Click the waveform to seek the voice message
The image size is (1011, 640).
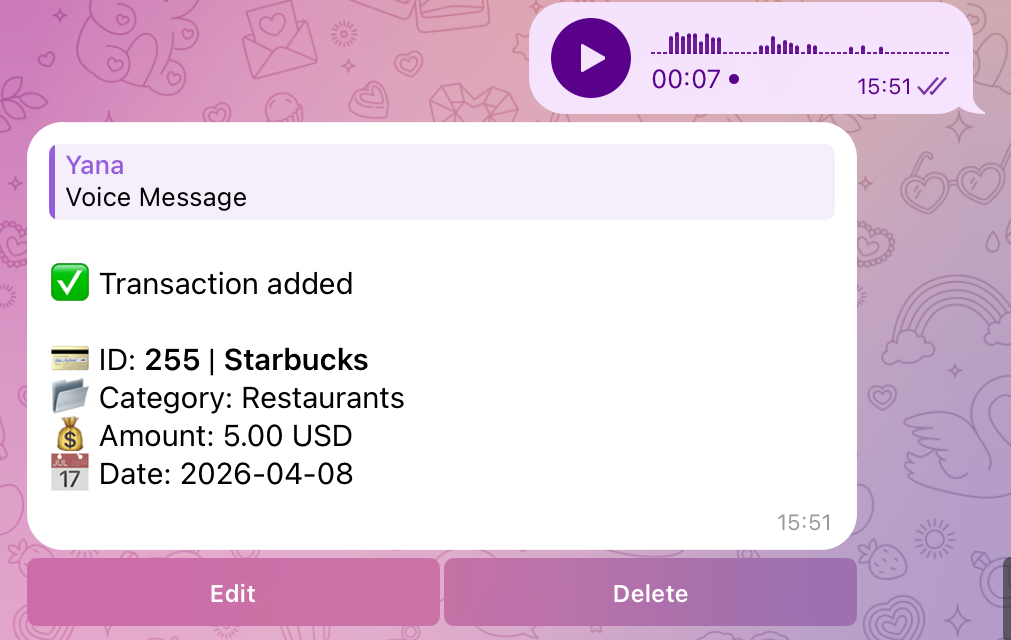(x=800, y=44)
